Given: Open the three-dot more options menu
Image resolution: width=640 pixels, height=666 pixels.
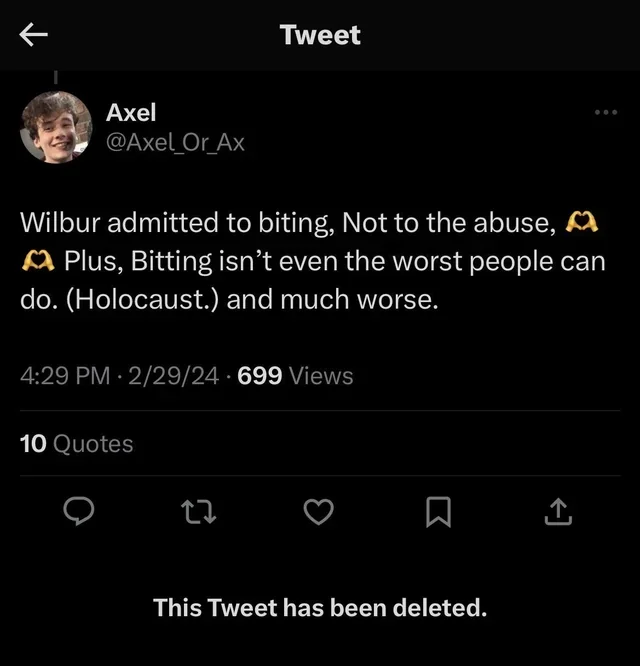Looking at the screenshot, I should [x=606, y=112].
